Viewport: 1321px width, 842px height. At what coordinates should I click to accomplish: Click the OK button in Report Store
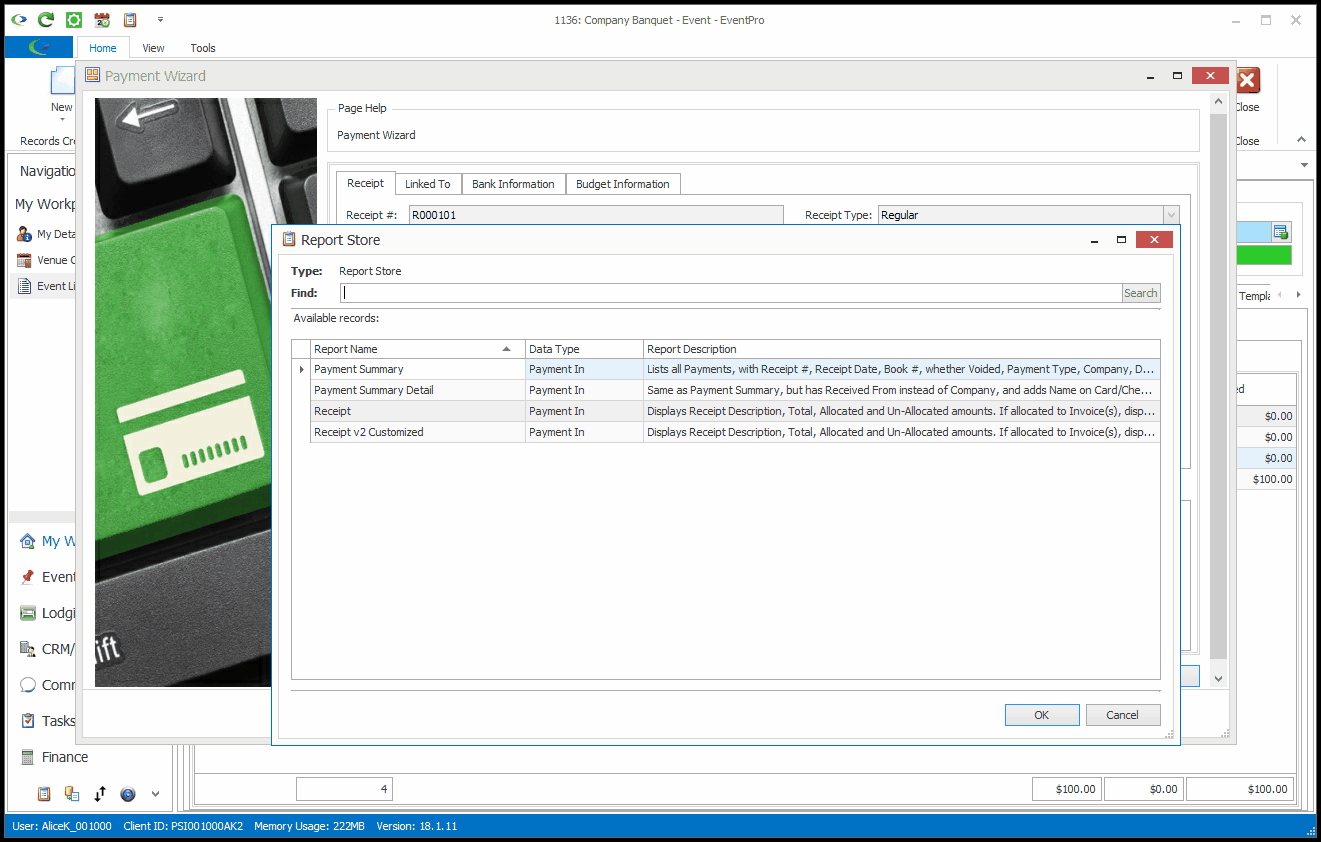(1042, 715)
